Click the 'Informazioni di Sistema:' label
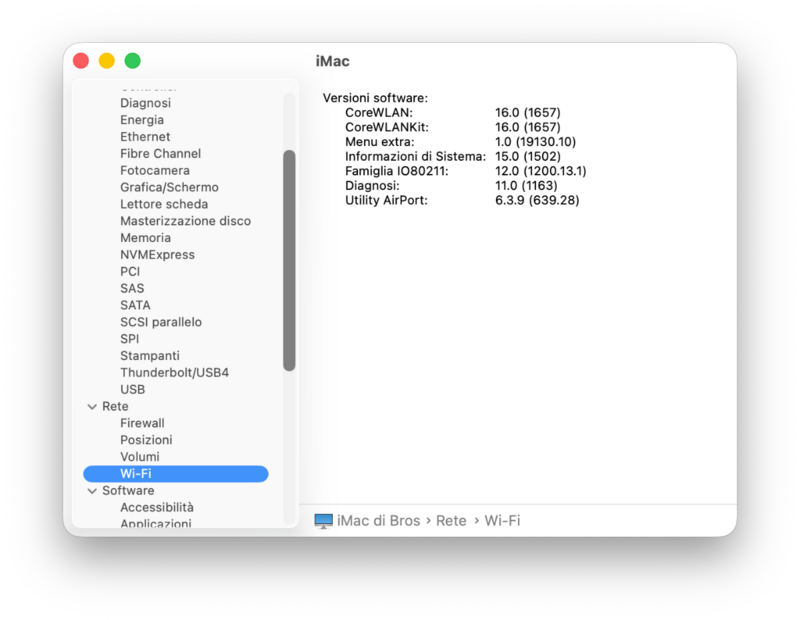 click(x=415, y=157)
